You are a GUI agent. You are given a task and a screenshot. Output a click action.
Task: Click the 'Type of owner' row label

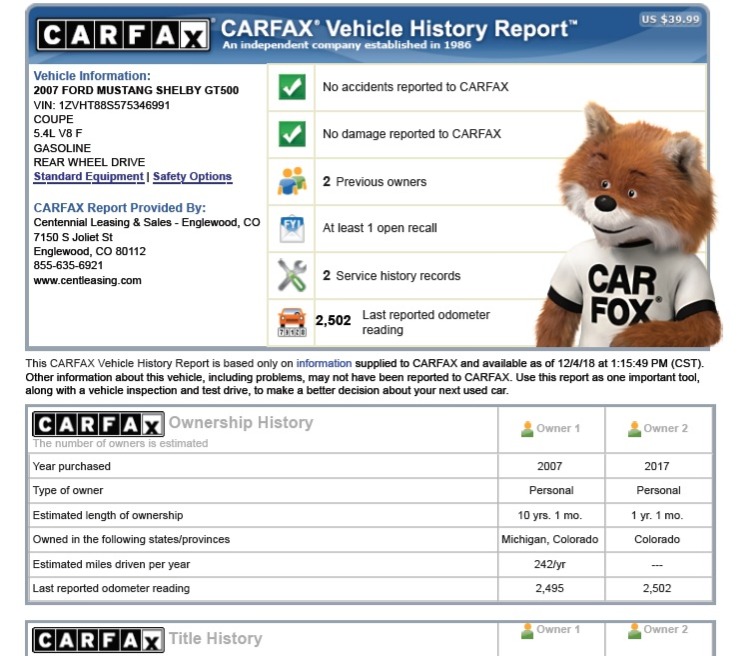point(68,490)
